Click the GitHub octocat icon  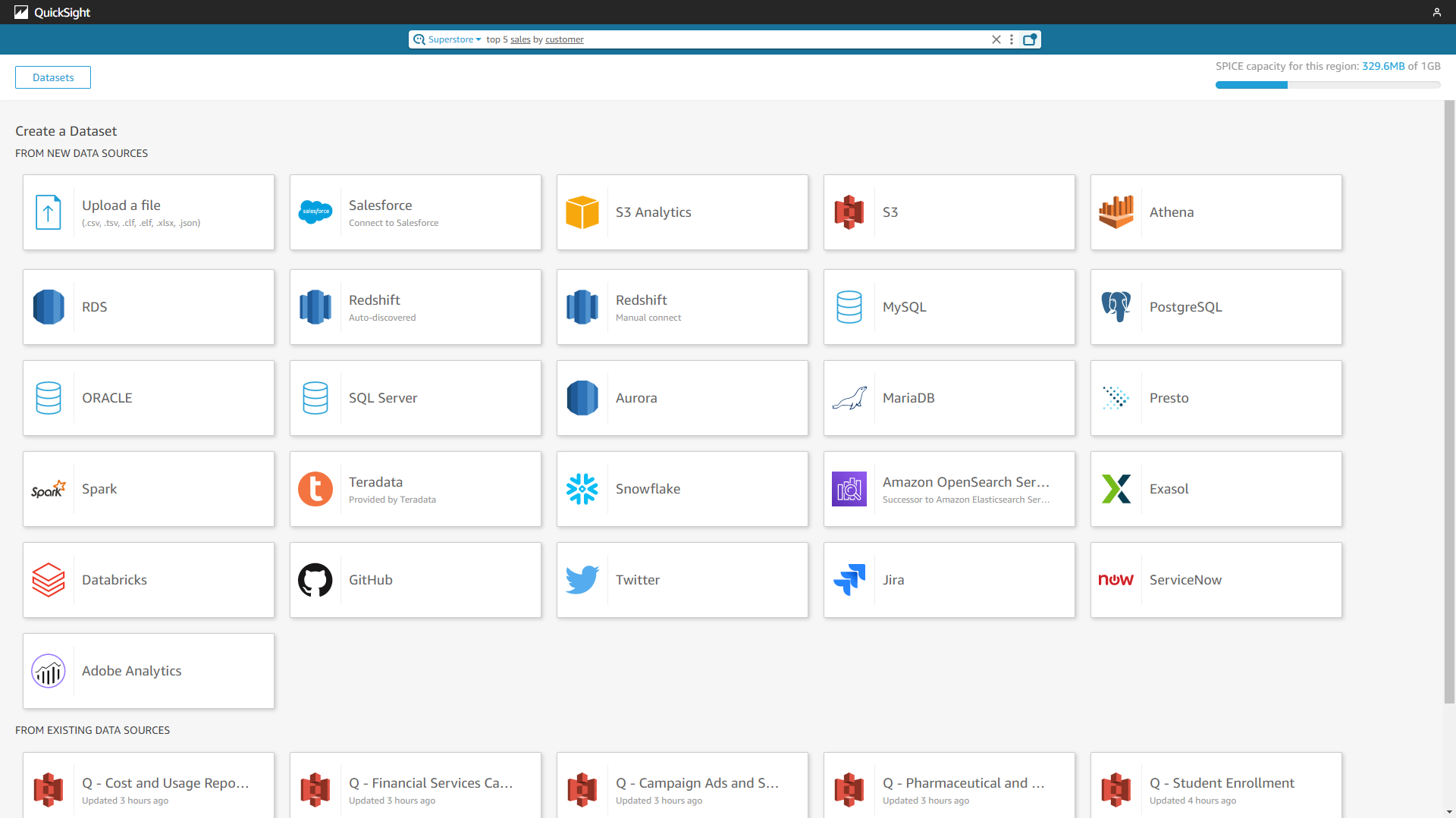pyautogui.click(x=315, y=580)
